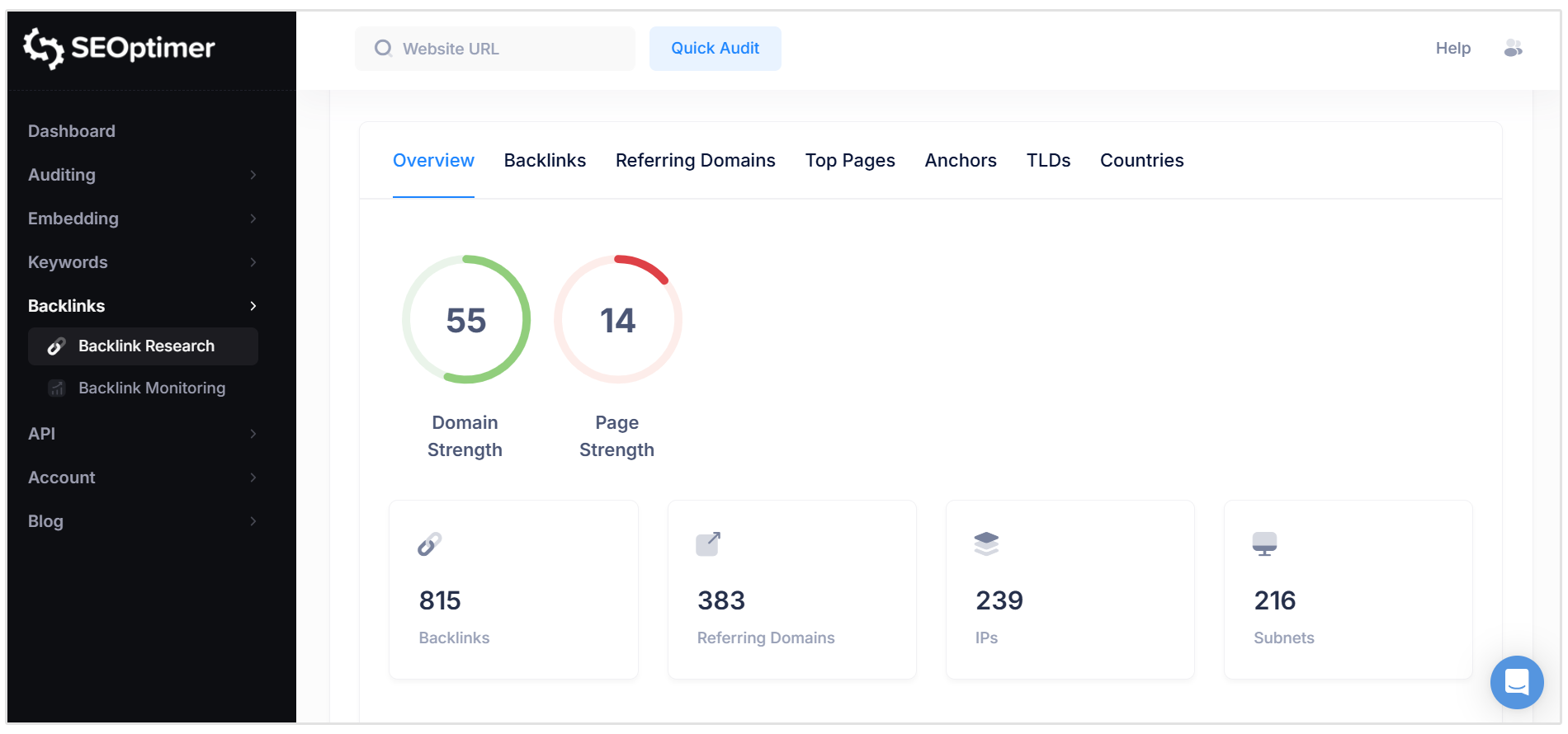
Task: Click the Domain Strength 55 gauge
Action: point(466,320)
